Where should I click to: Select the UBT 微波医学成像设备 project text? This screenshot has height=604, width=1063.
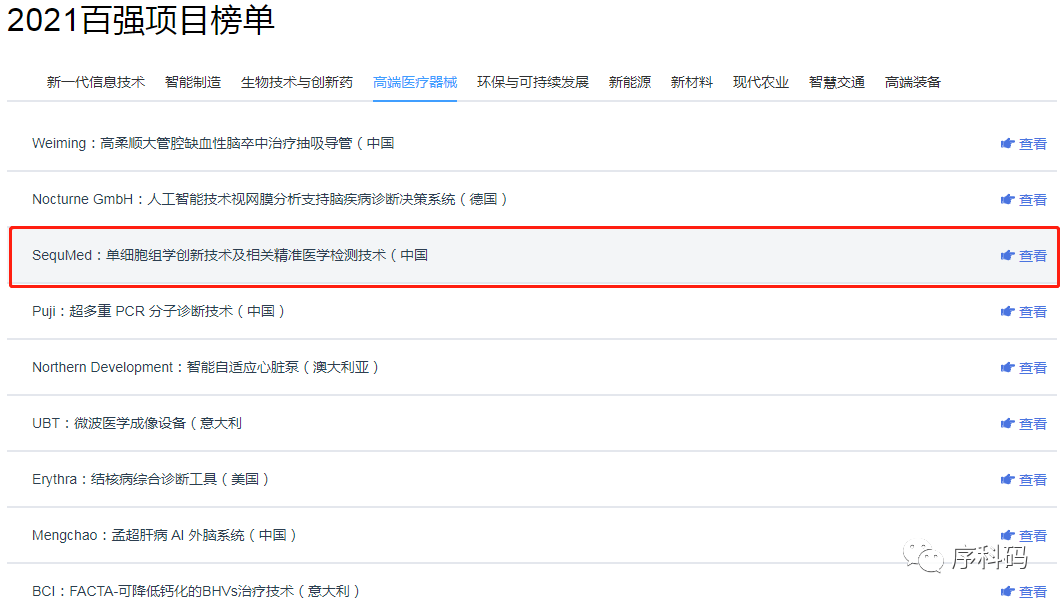137,423
